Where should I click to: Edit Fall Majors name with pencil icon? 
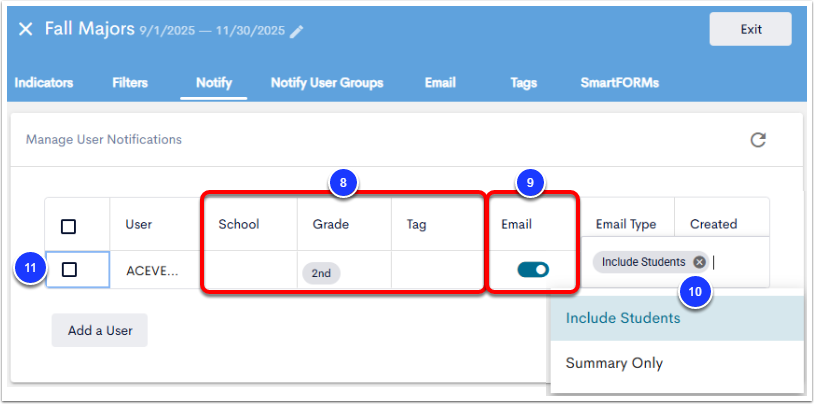pos(296,32)
